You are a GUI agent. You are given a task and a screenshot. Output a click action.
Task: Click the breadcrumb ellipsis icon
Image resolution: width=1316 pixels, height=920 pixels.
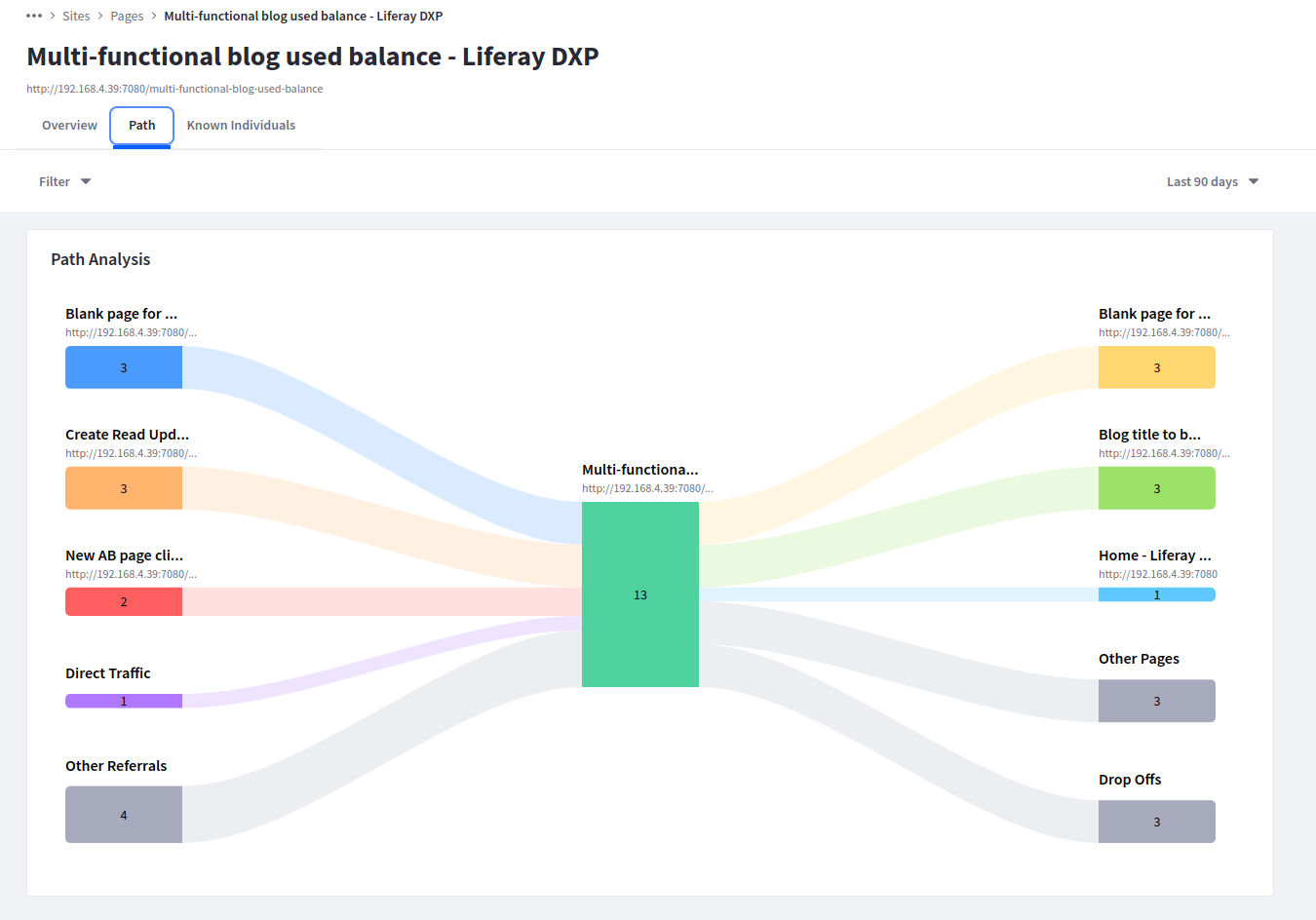point(34,16)
